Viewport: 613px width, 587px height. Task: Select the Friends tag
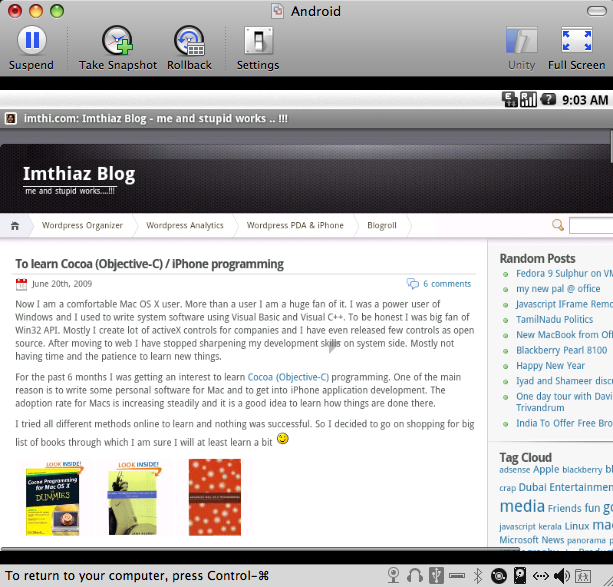(x=565, y=508)
